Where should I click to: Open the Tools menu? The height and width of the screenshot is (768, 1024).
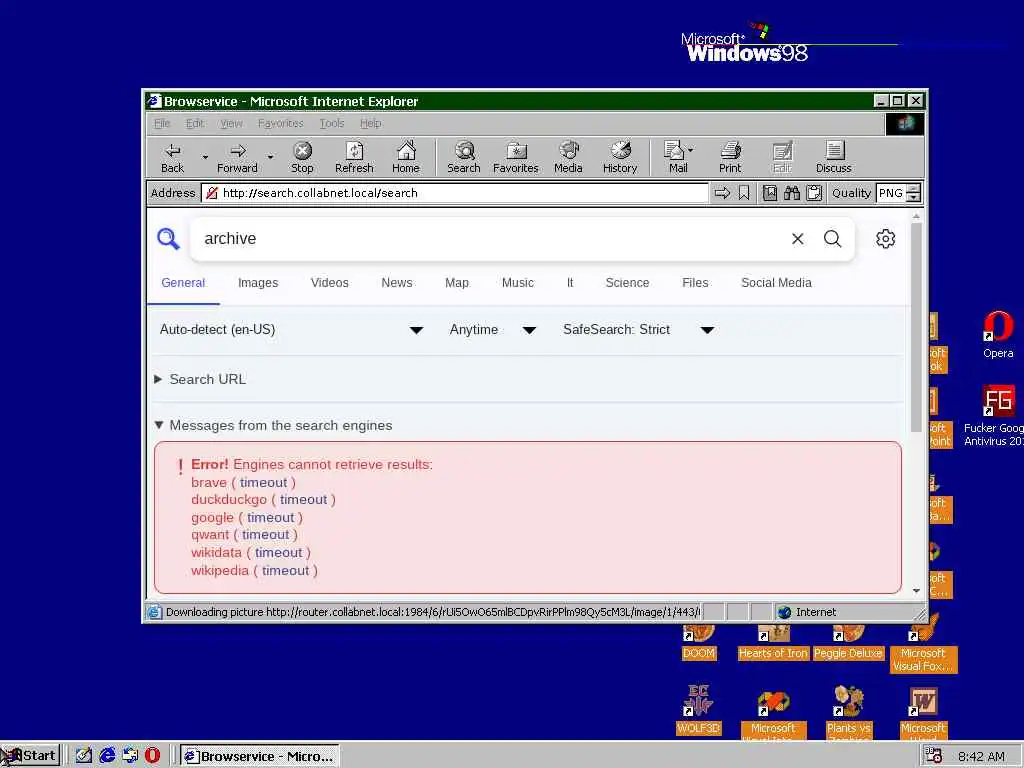point(332,123)
